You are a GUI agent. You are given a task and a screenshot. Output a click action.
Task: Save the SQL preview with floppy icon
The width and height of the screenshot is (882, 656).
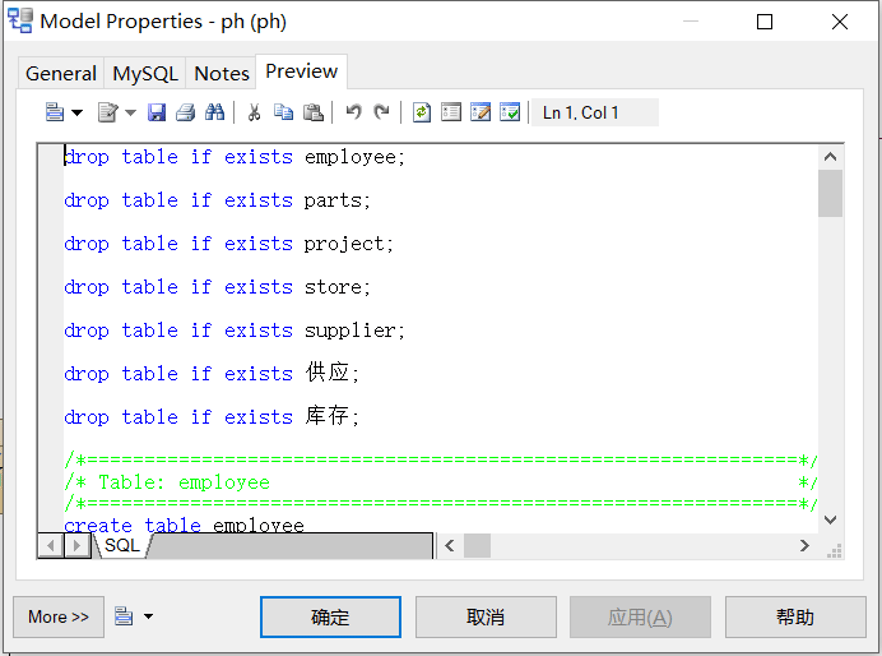pyautogui.click(x=156, y=113)
